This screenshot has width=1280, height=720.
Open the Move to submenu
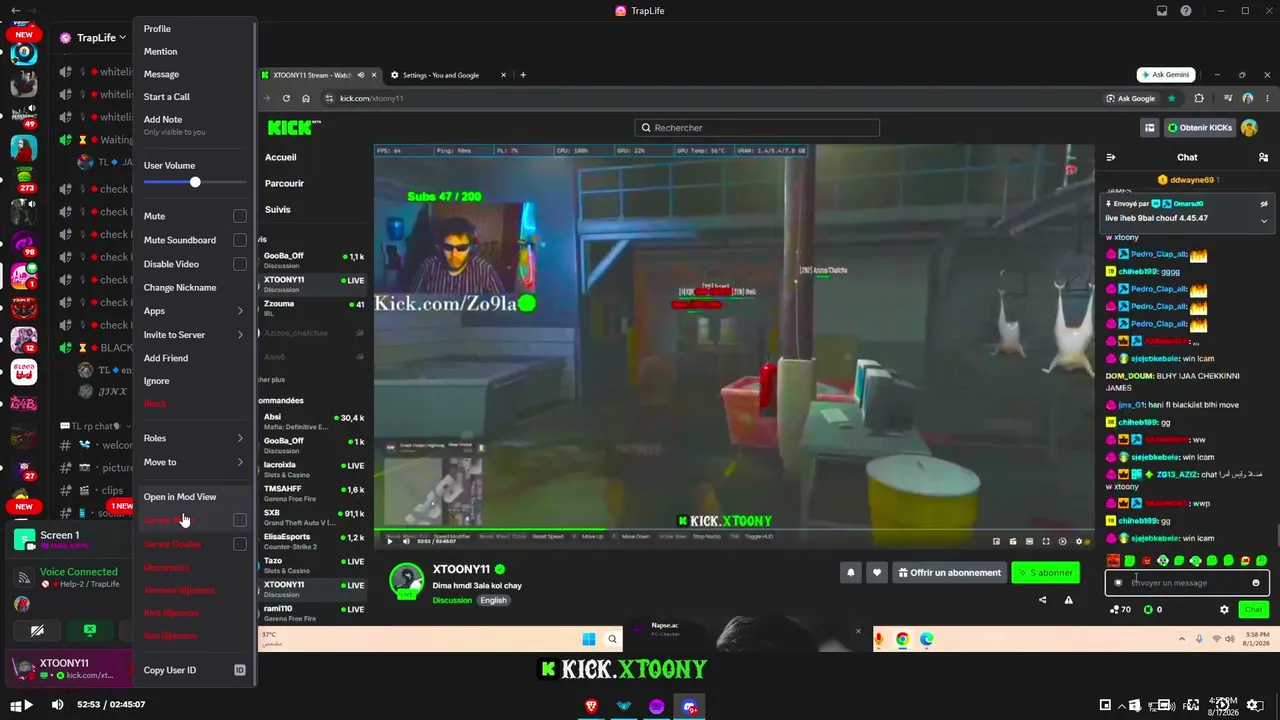pyautogui.click(x=195, y=462)
